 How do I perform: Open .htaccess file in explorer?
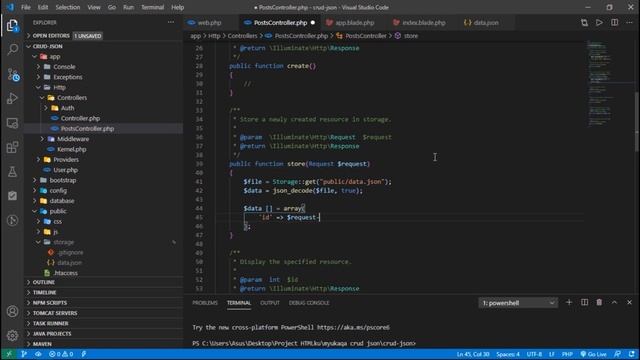pos(65,273)
